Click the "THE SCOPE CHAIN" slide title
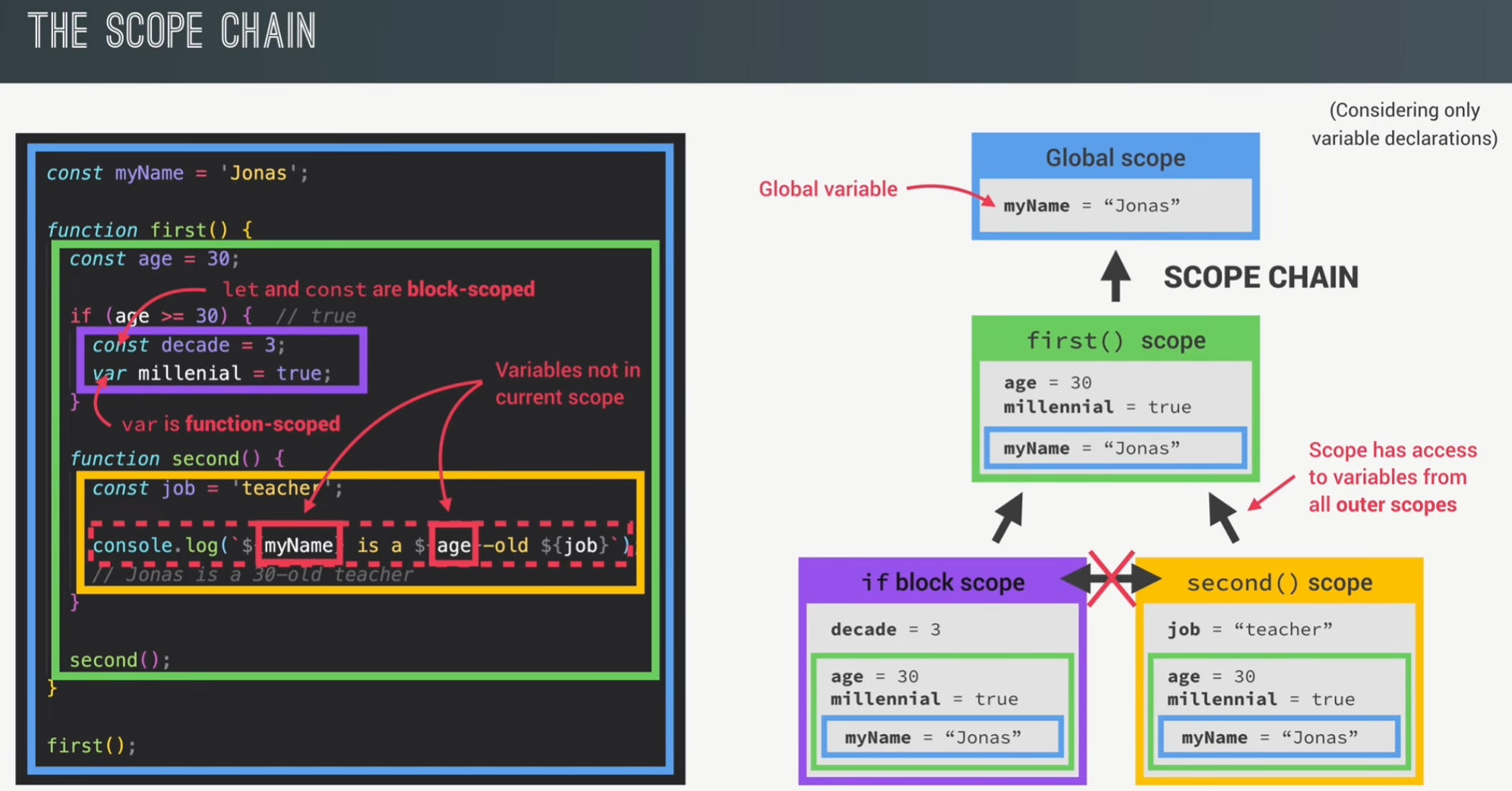 (x=172, y=32)
